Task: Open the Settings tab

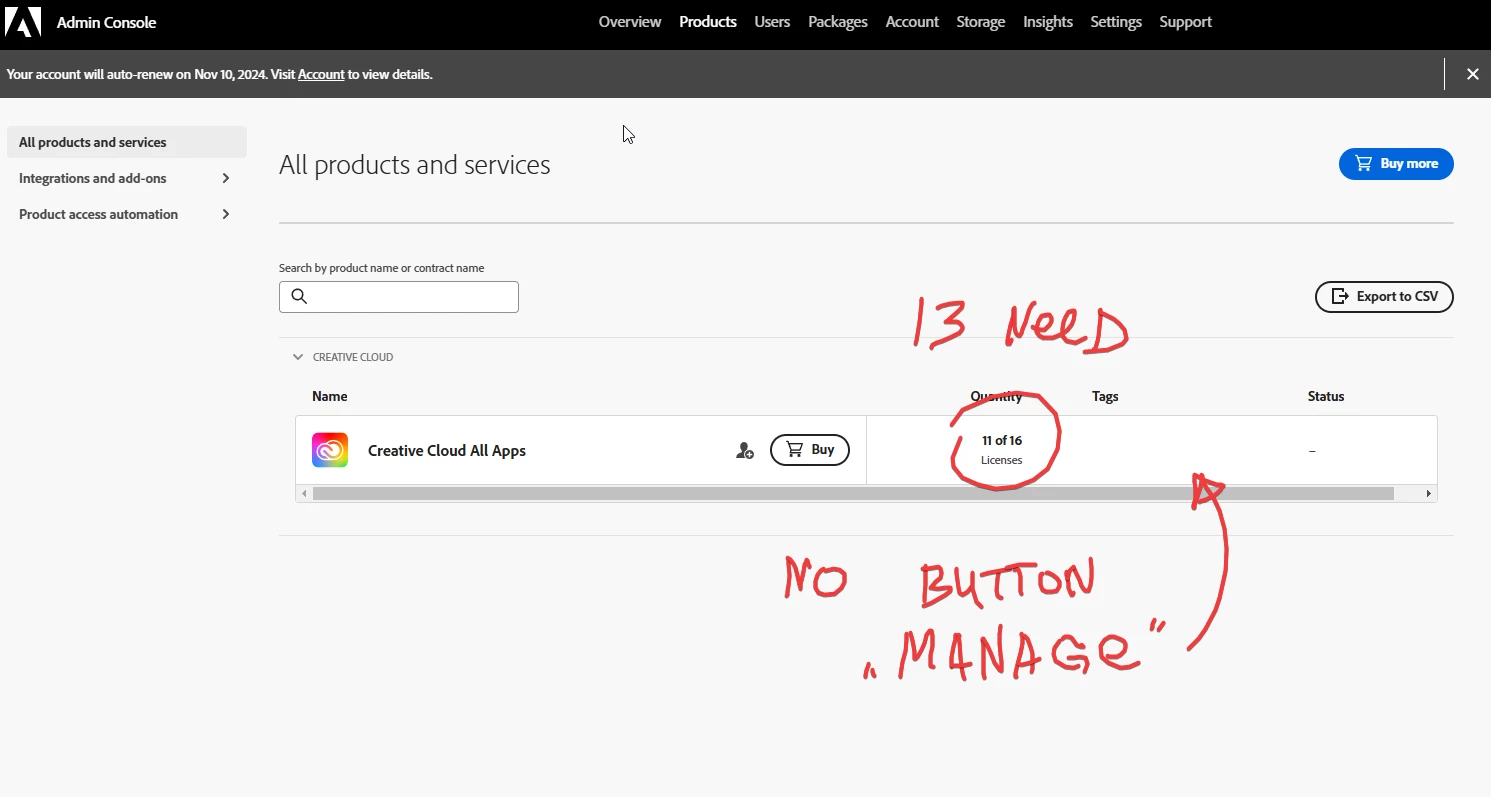Action: click(x=1116, y=22)
